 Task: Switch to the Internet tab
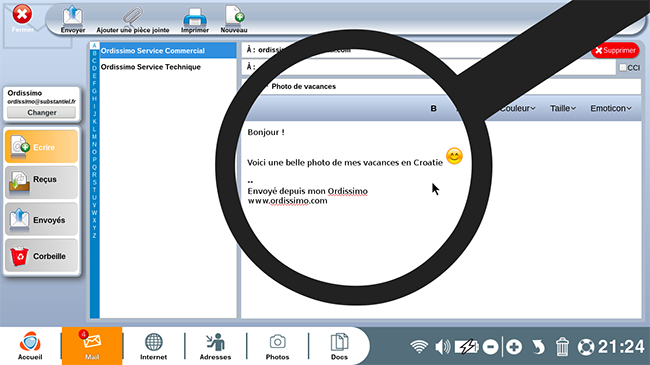(x=153, y=346)
